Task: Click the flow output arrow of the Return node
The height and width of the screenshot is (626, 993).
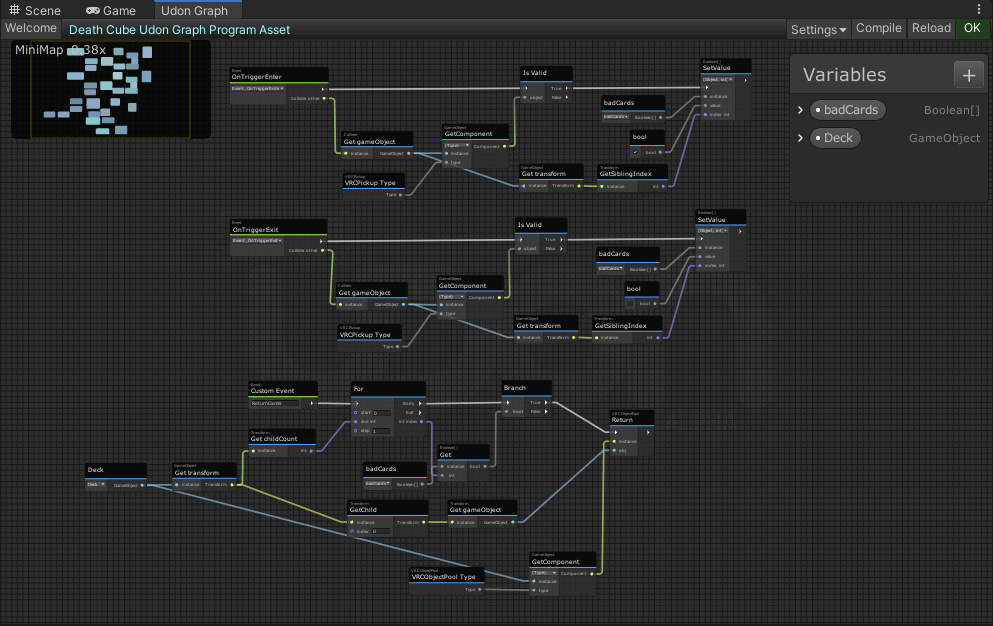Action: click(648, 432)
